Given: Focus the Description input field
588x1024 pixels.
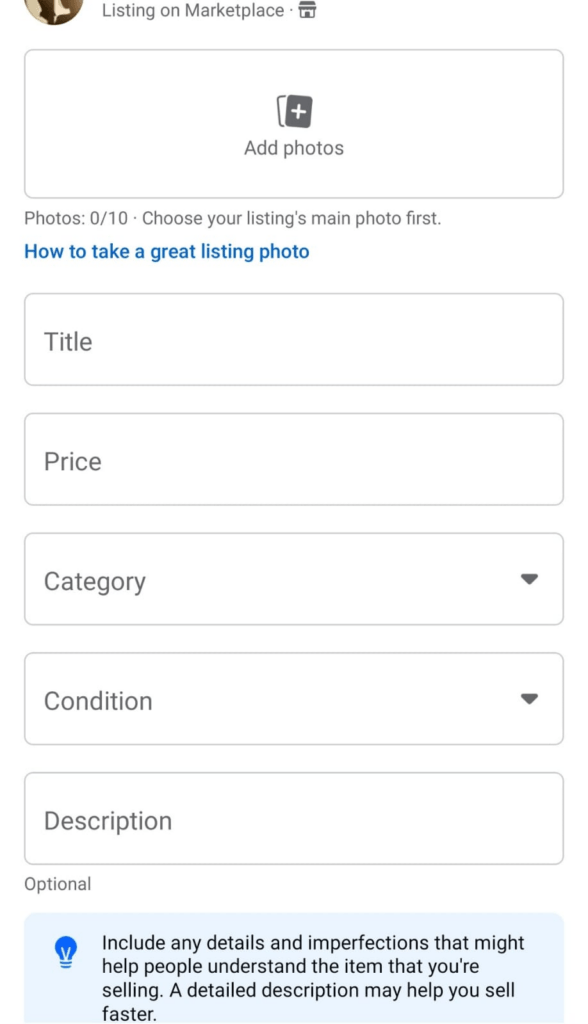Looking at the screenshot, I should (x=294, y=819).
